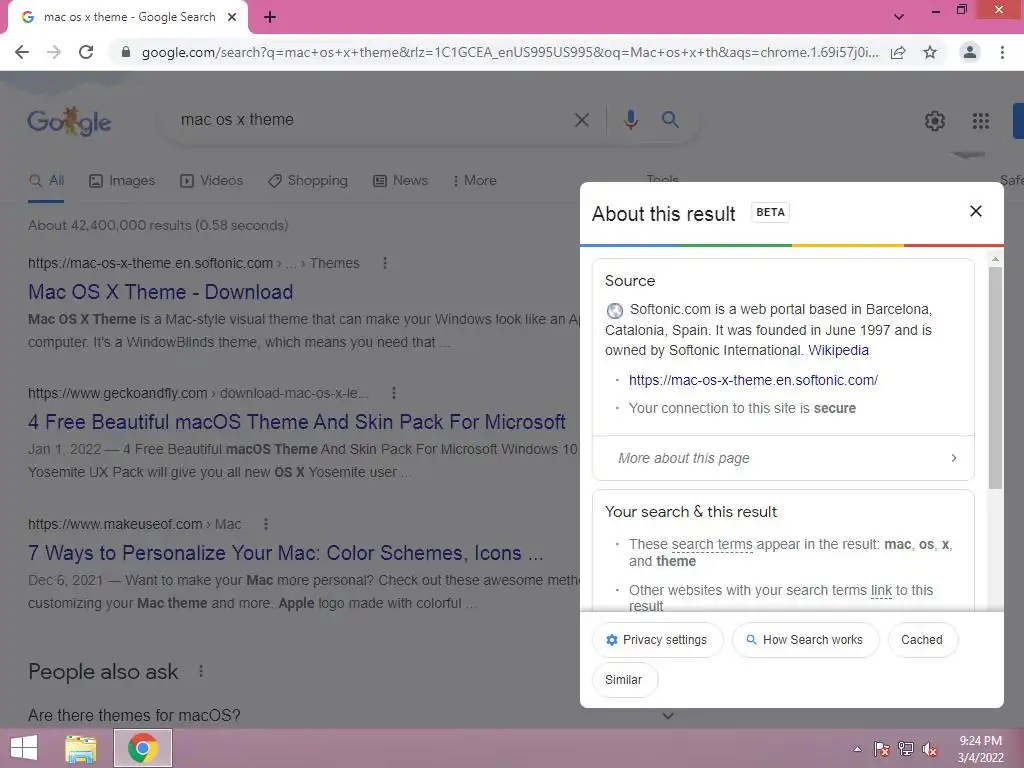Open three-dot menu for softonic result
The width and height of the screenshot is (1024, 768).
point(385,263)
